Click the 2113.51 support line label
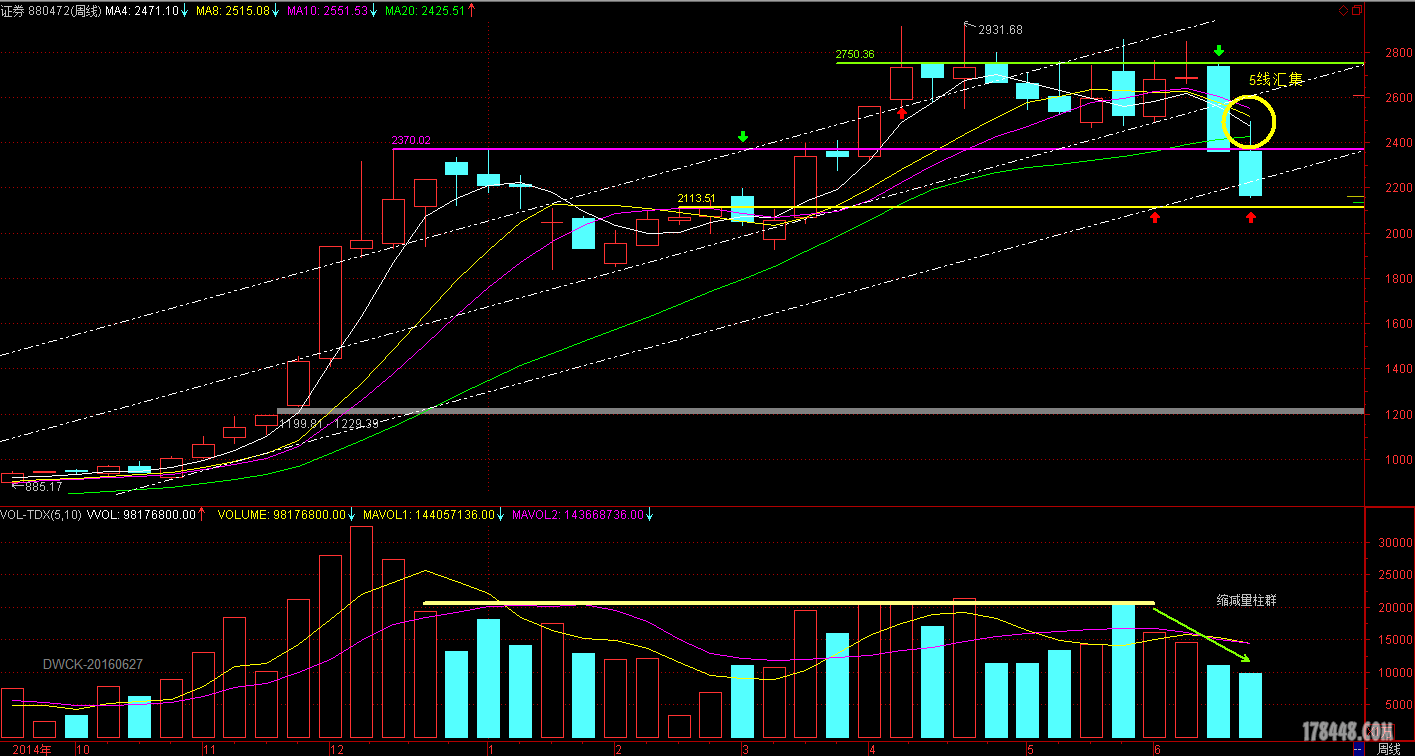The image size is (1415, 756). pyautogui.click(x=698, y=198)
